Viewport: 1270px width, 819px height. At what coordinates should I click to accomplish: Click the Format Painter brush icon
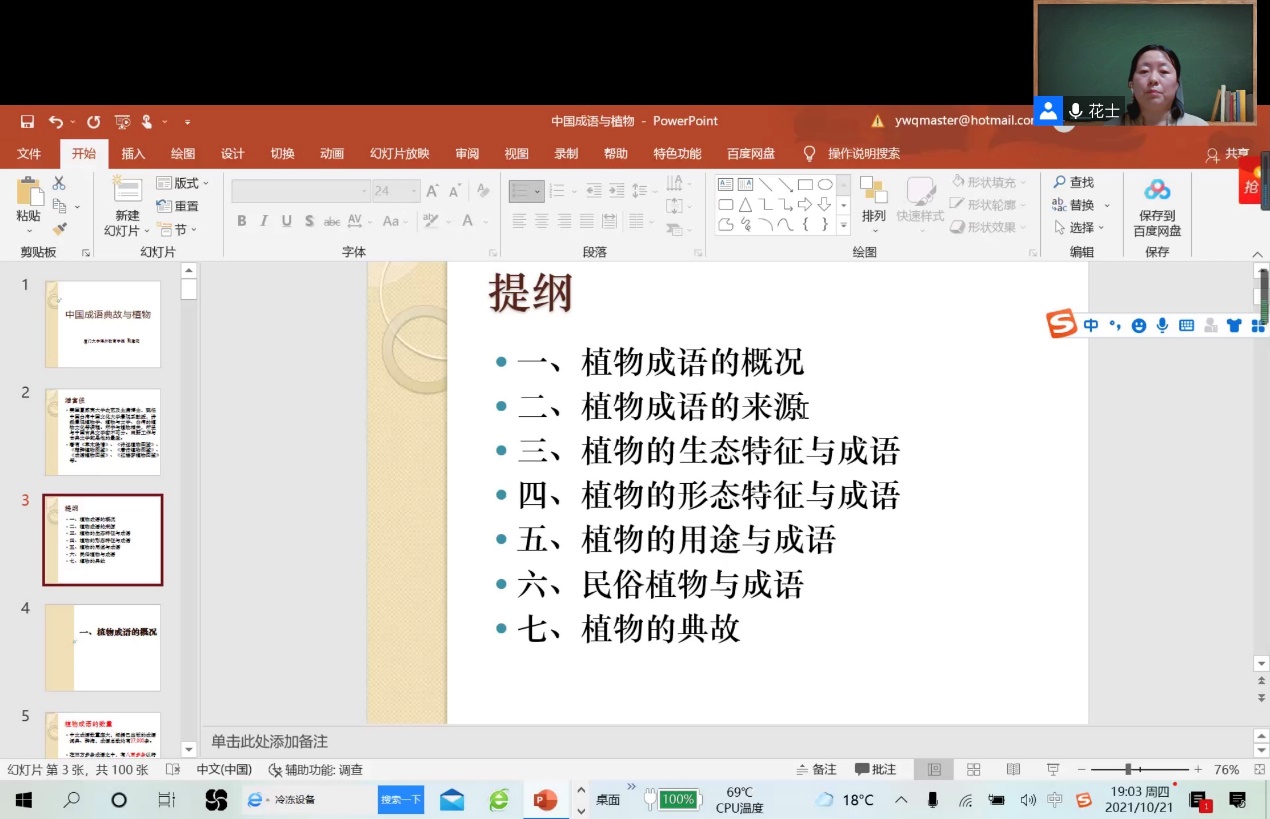tap(60, 229)
